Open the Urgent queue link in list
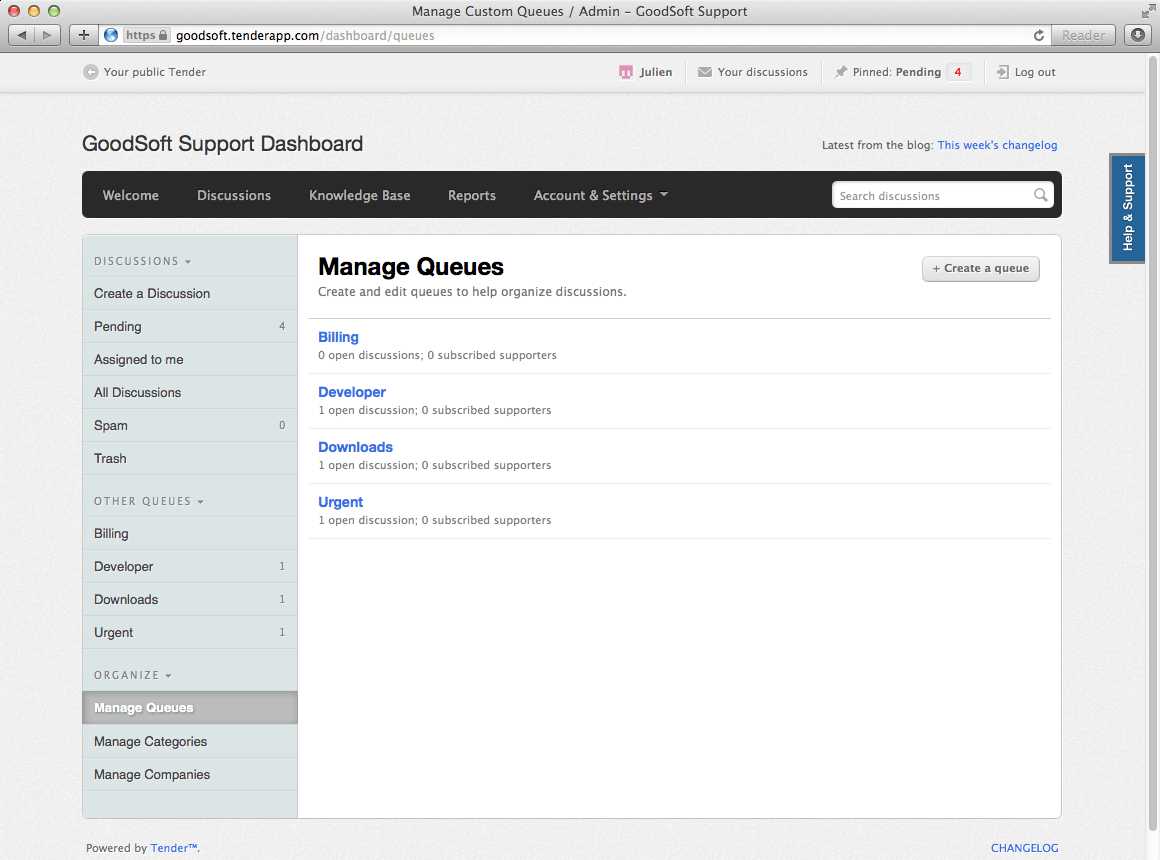Screen dimensions: 1160x860 340,502
